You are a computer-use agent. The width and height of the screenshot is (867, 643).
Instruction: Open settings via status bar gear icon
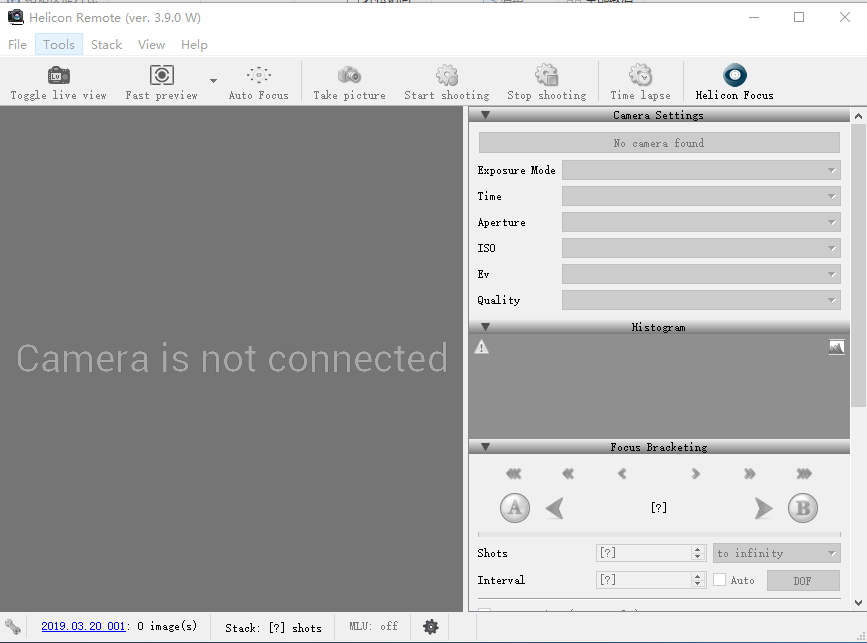pyautogui.click(x=431, y=627)
